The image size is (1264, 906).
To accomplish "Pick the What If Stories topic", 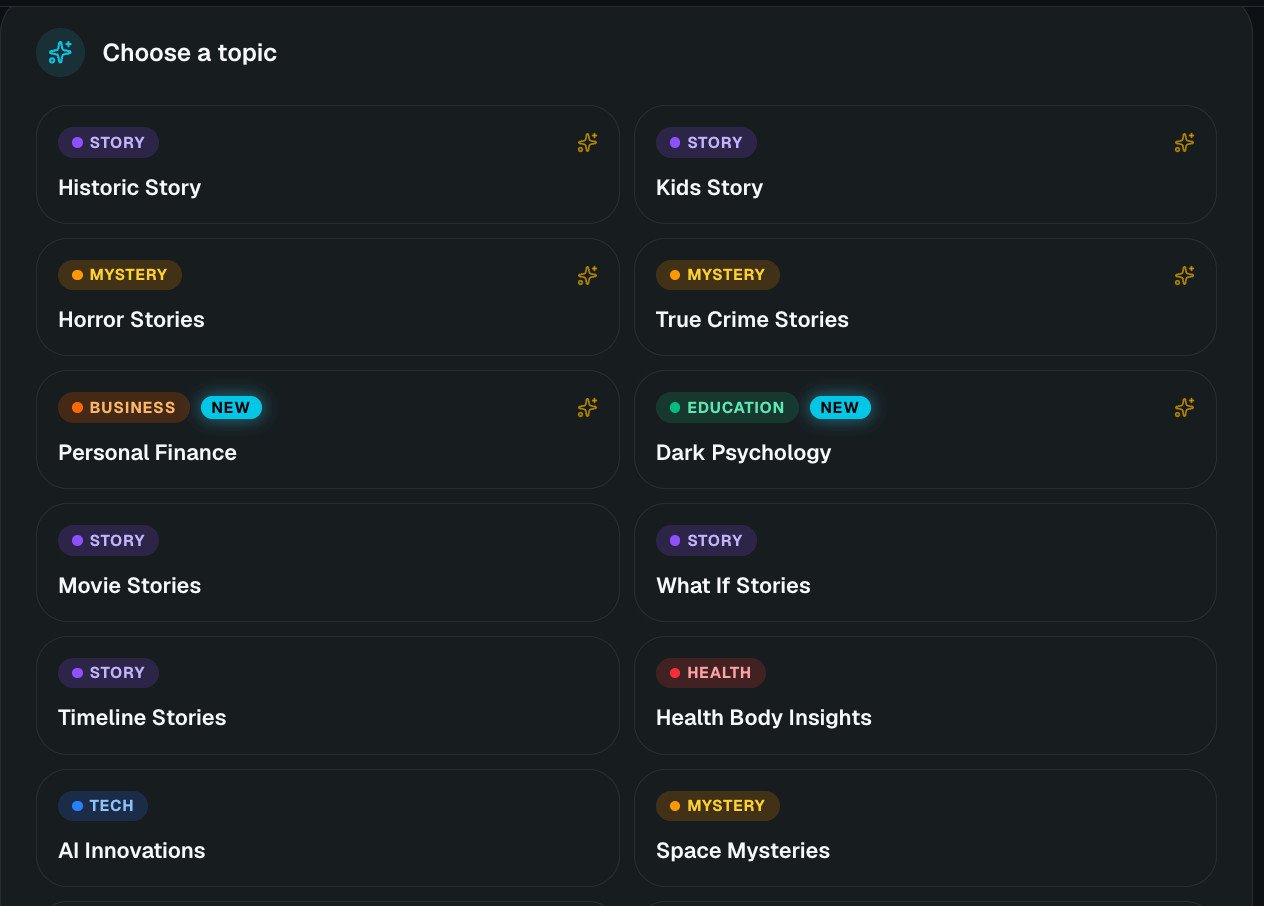I will tap(925, 563).
